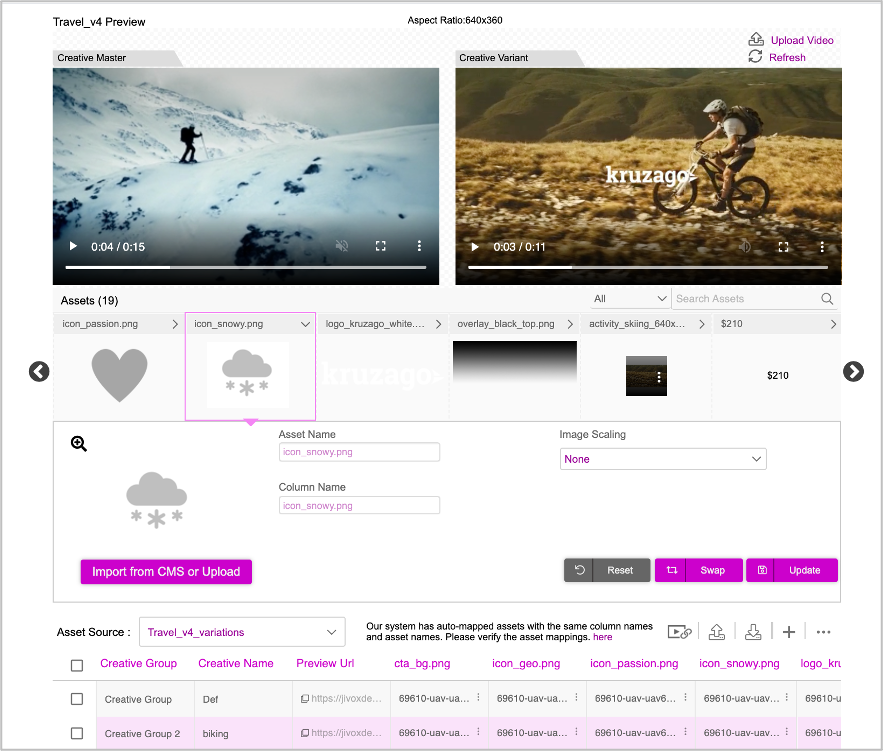Screen dimensions: 884x752
Task: Click the cta_bg.png column header
Action: point(422,663)
